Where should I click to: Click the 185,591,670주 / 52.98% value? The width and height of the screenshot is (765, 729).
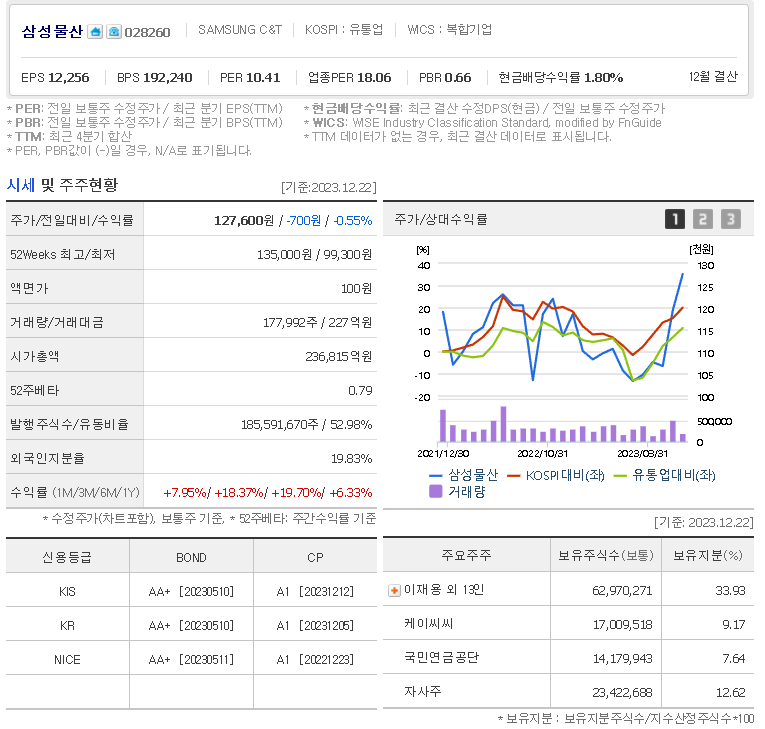306,425
